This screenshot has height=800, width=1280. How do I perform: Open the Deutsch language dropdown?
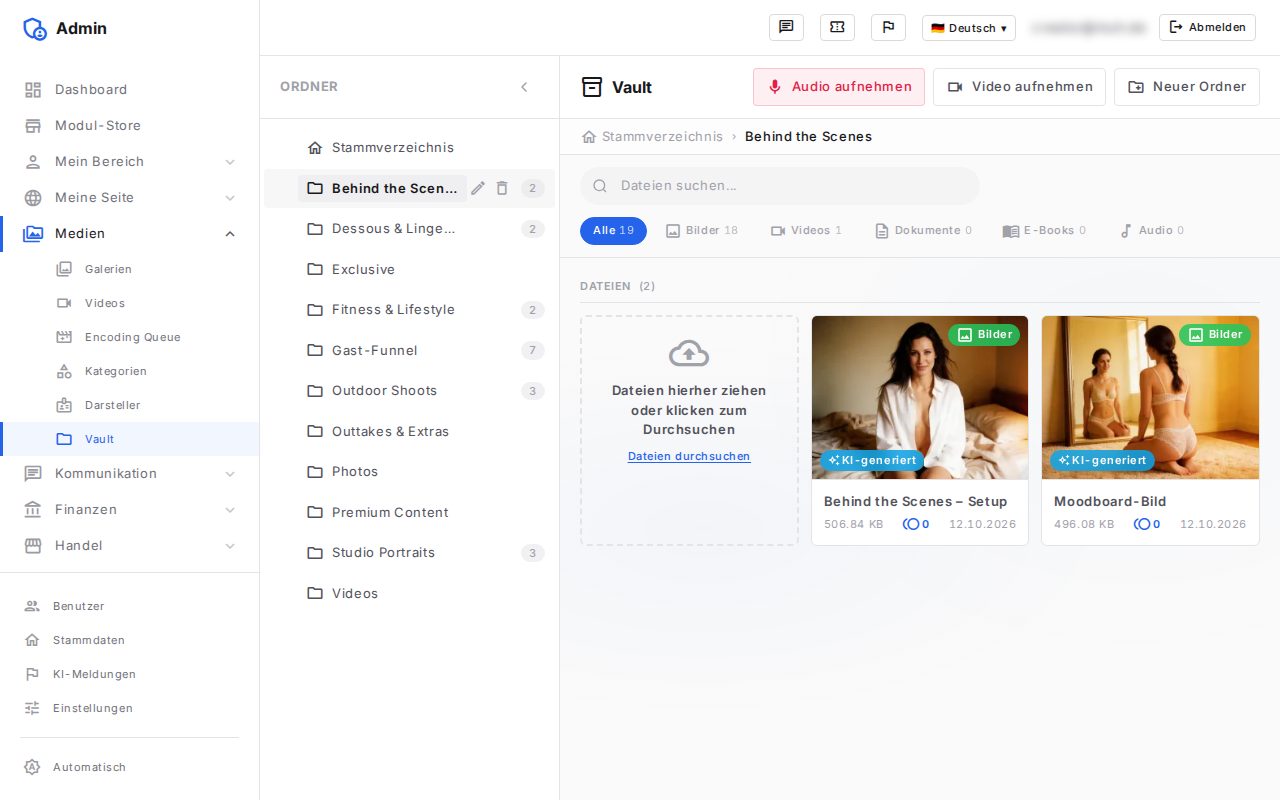coord(968,28)
